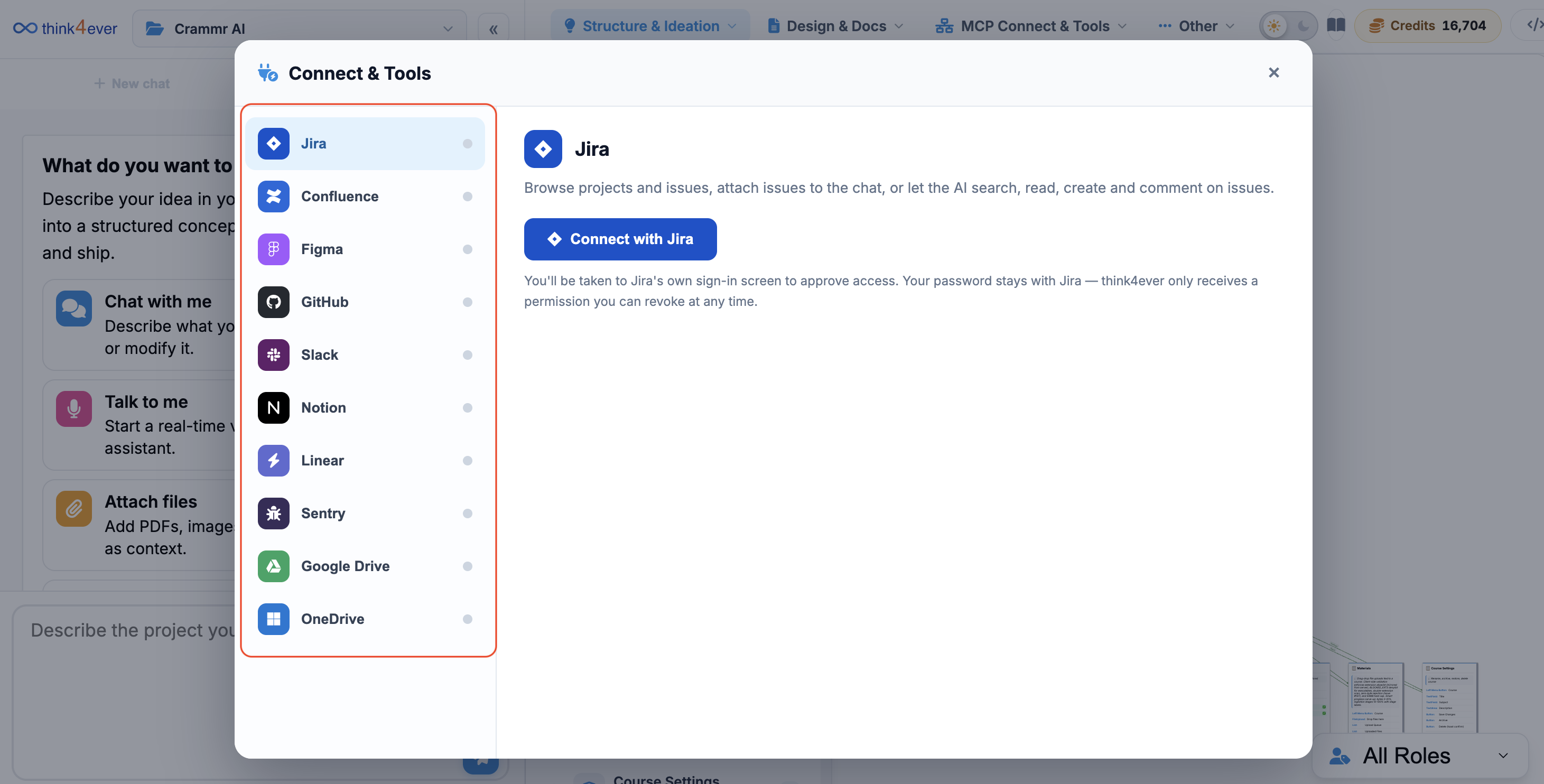This screenshot has height=784, width=1544.
Task: Collapse the sidebar with double-chevron button
Action: tap(494, 29)
